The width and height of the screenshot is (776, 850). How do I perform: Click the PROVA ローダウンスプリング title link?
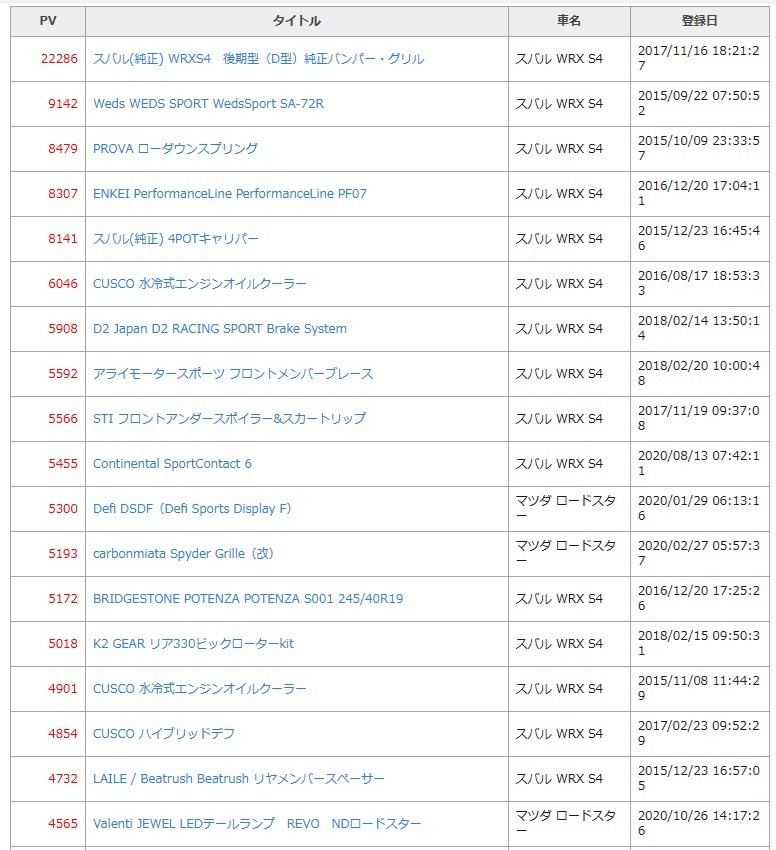pyautogui.click(x=175, y=149)
